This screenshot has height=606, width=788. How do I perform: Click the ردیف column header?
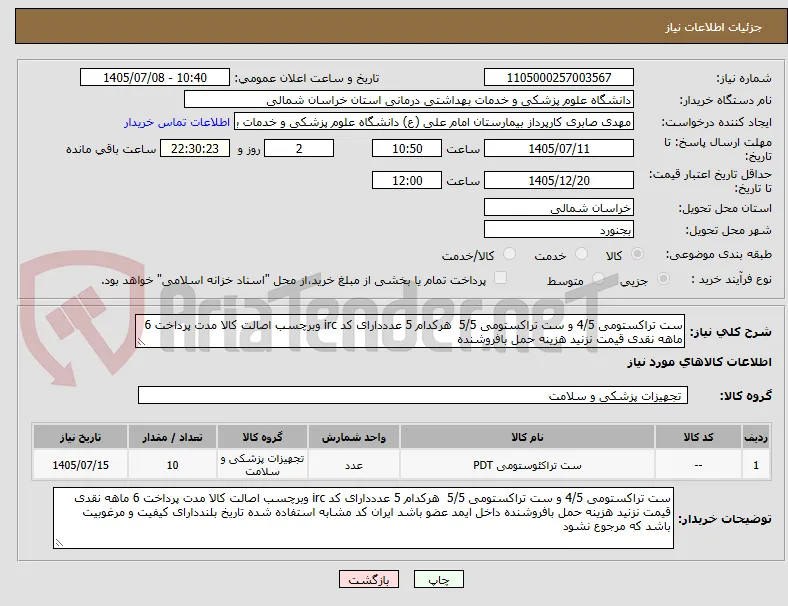(755, 437)
